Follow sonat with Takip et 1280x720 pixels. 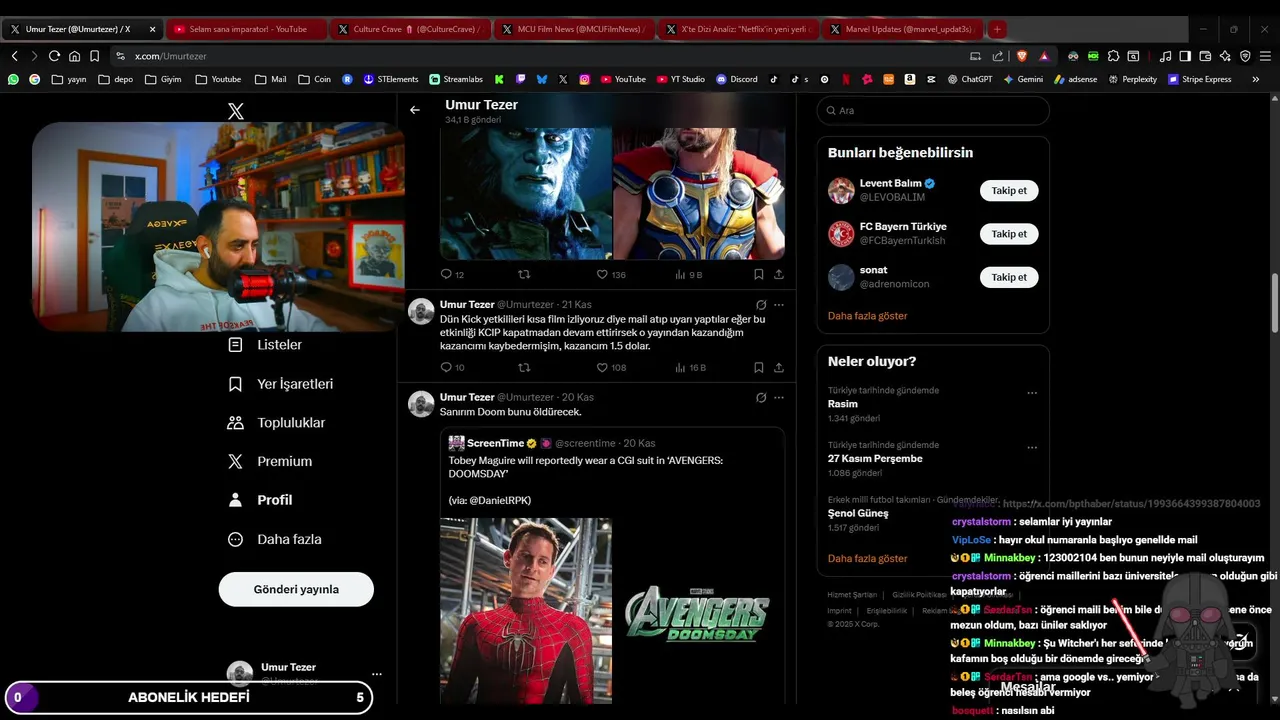(1009, 277)
